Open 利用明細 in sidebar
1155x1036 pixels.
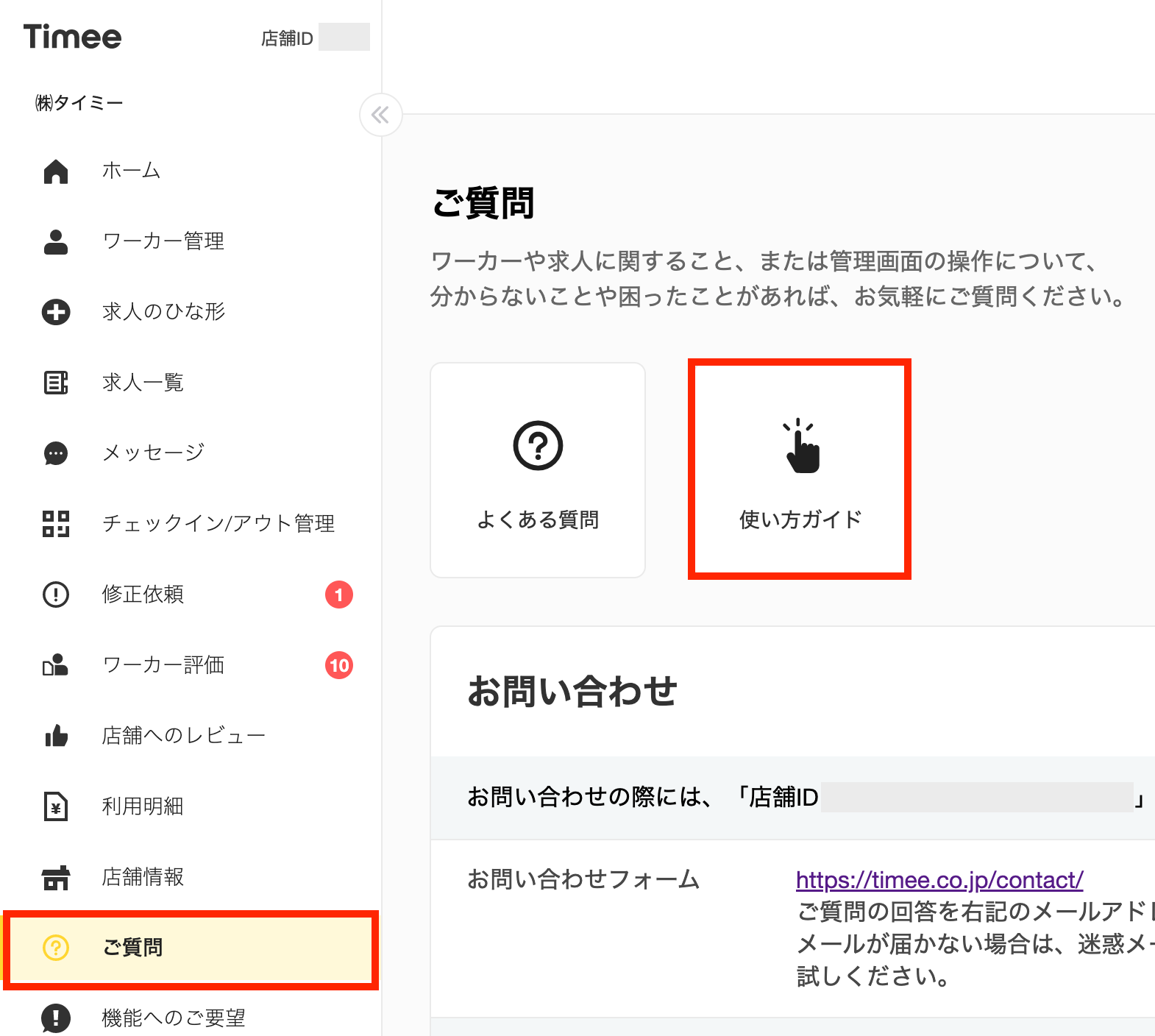143,806
